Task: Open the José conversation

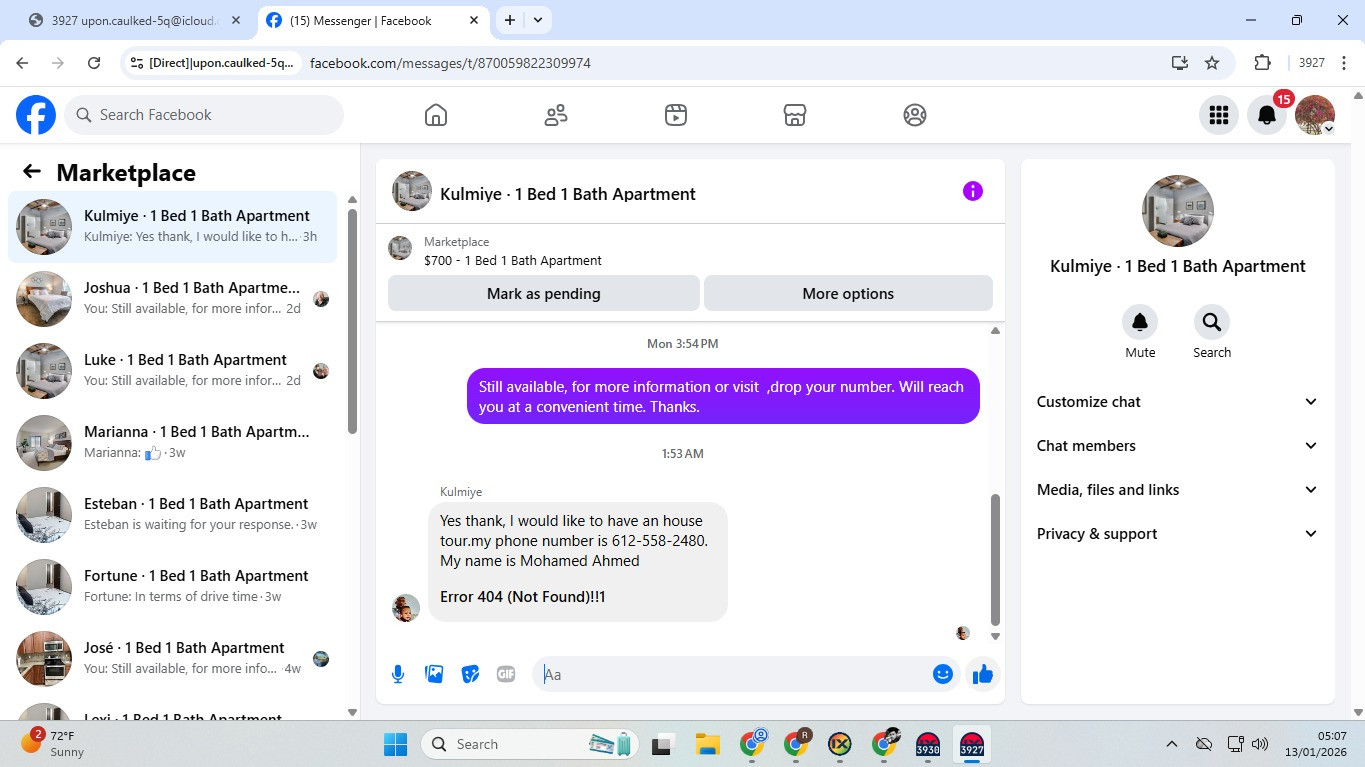Action: pyautogui.click(x=173, y=659)
